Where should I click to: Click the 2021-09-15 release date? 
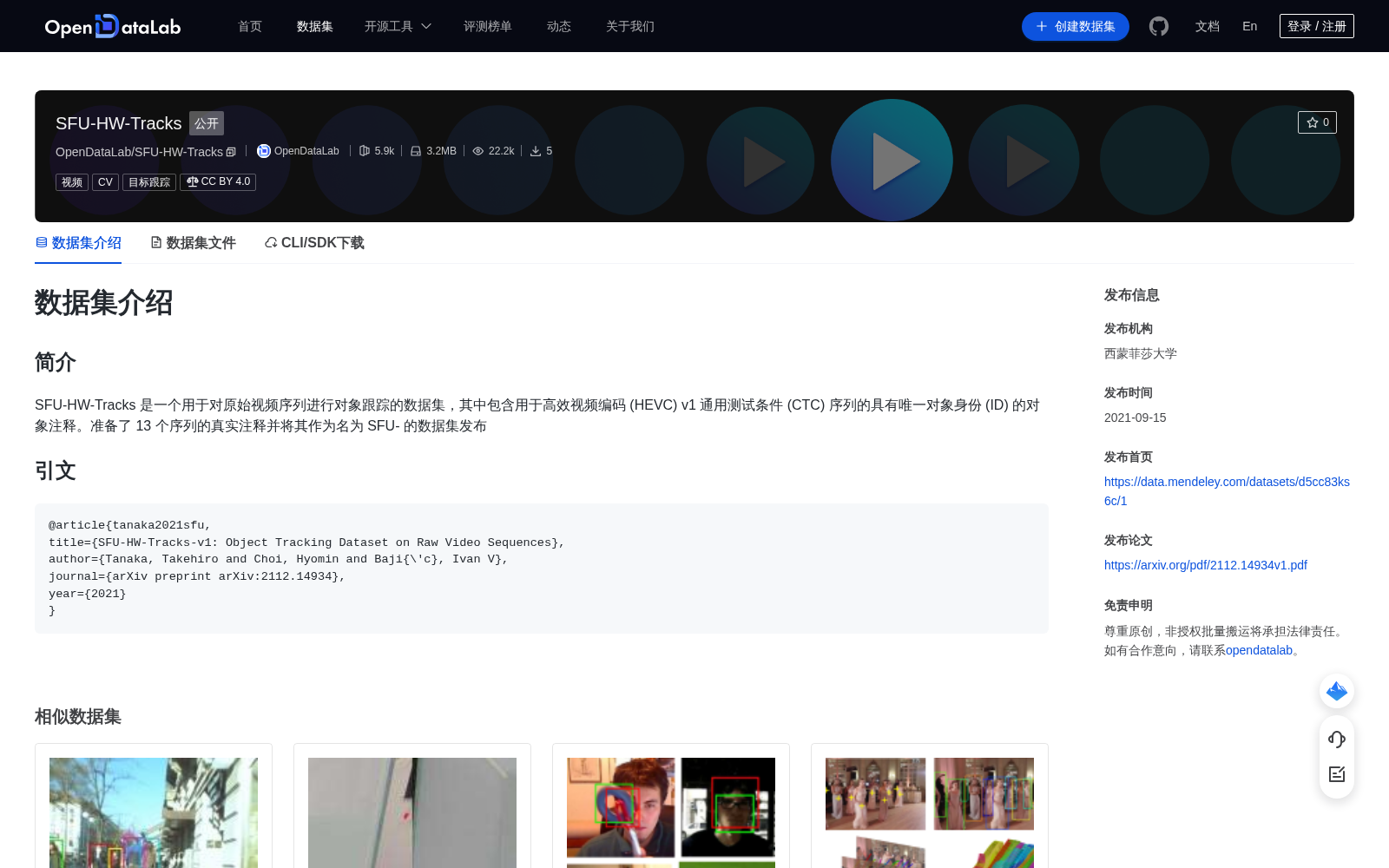(x=1136, y=418)
